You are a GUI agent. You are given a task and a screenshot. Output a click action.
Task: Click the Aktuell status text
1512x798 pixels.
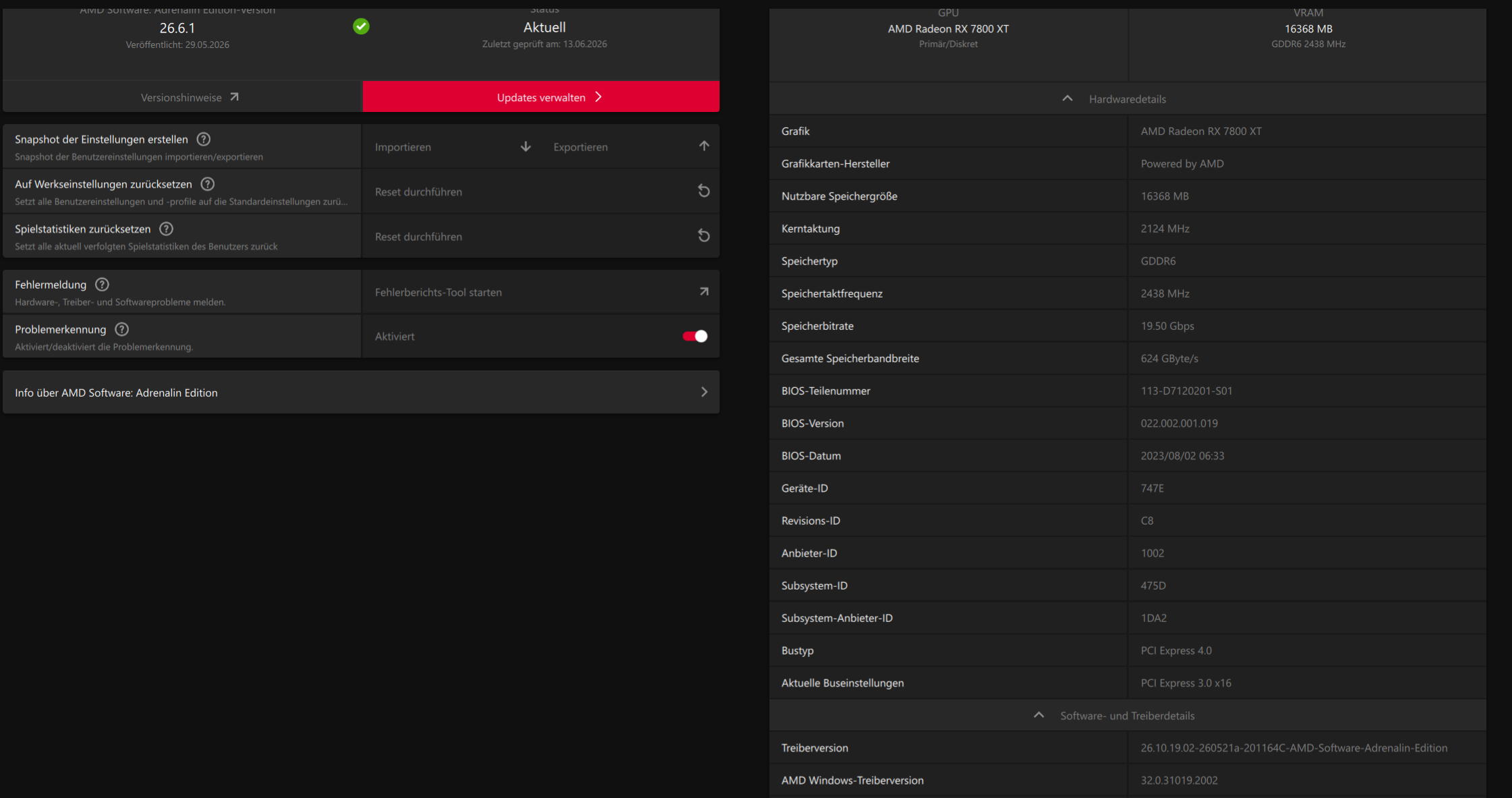point(545,27)
